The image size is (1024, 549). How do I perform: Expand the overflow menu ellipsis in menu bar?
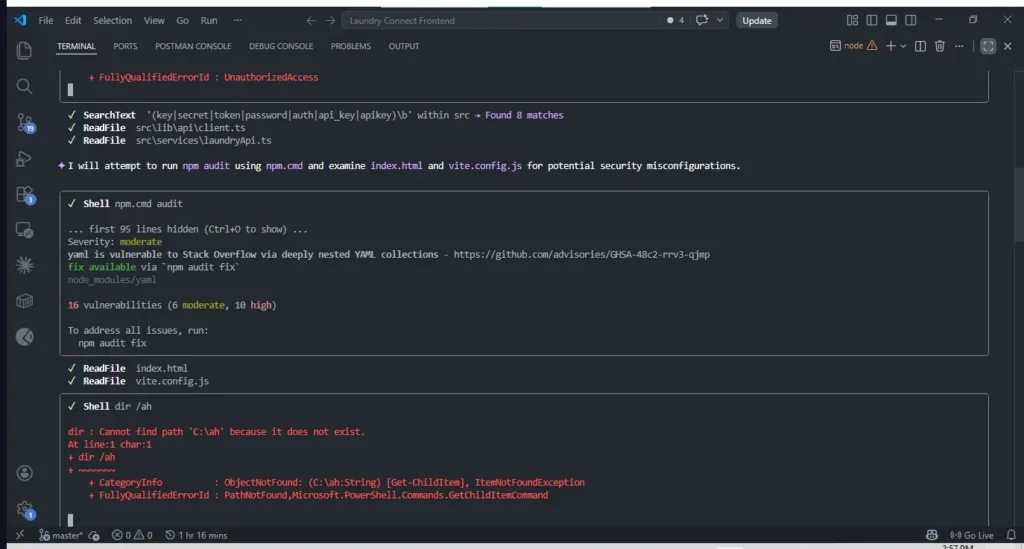(238, 20)
